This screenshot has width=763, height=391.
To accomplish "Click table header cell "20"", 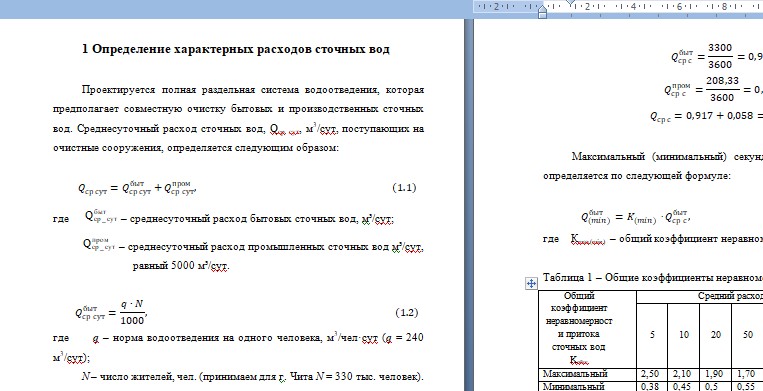I will point(715,335).
